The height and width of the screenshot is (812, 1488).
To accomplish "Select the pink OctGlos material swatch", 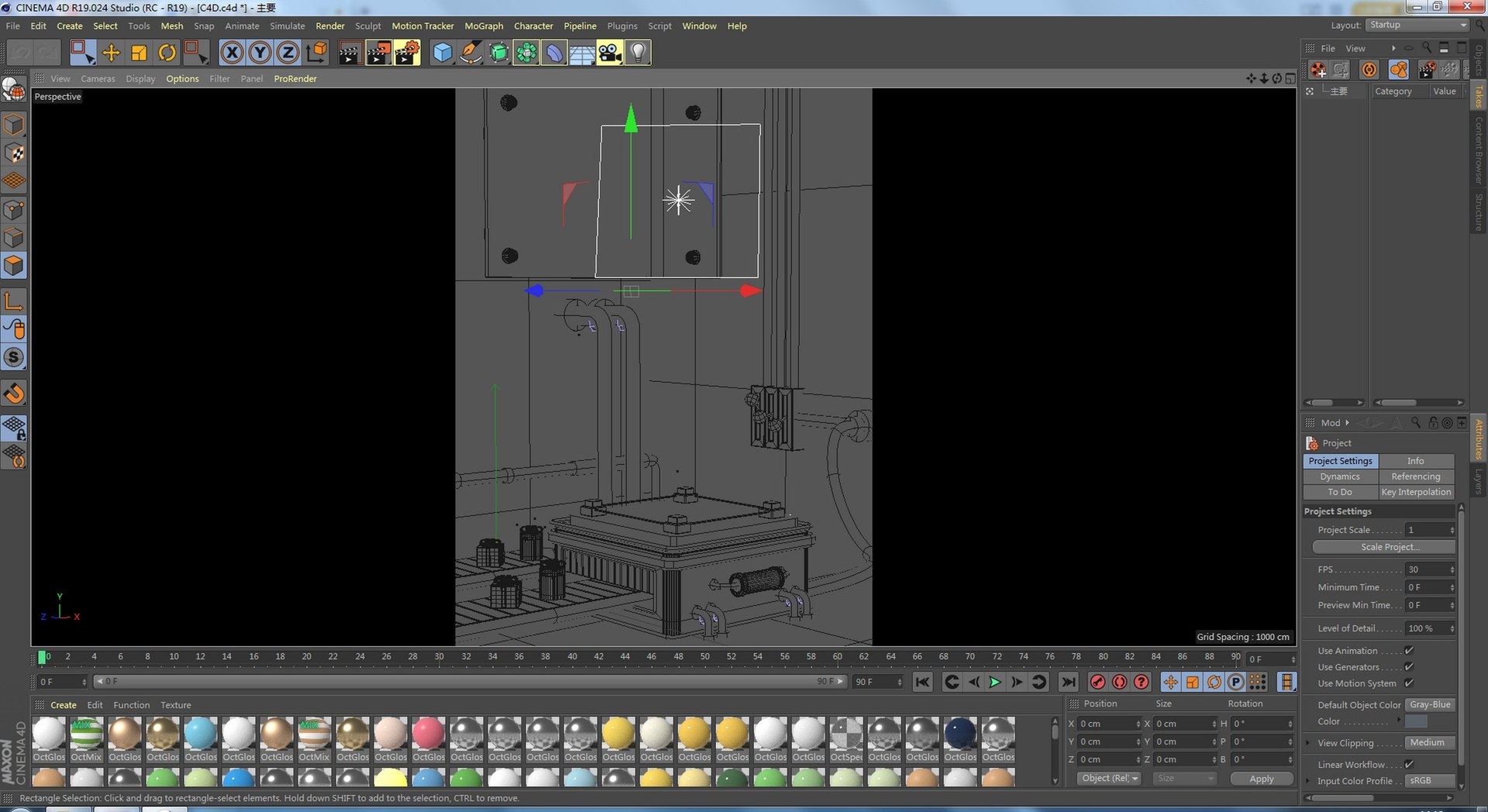I will 429,734.
